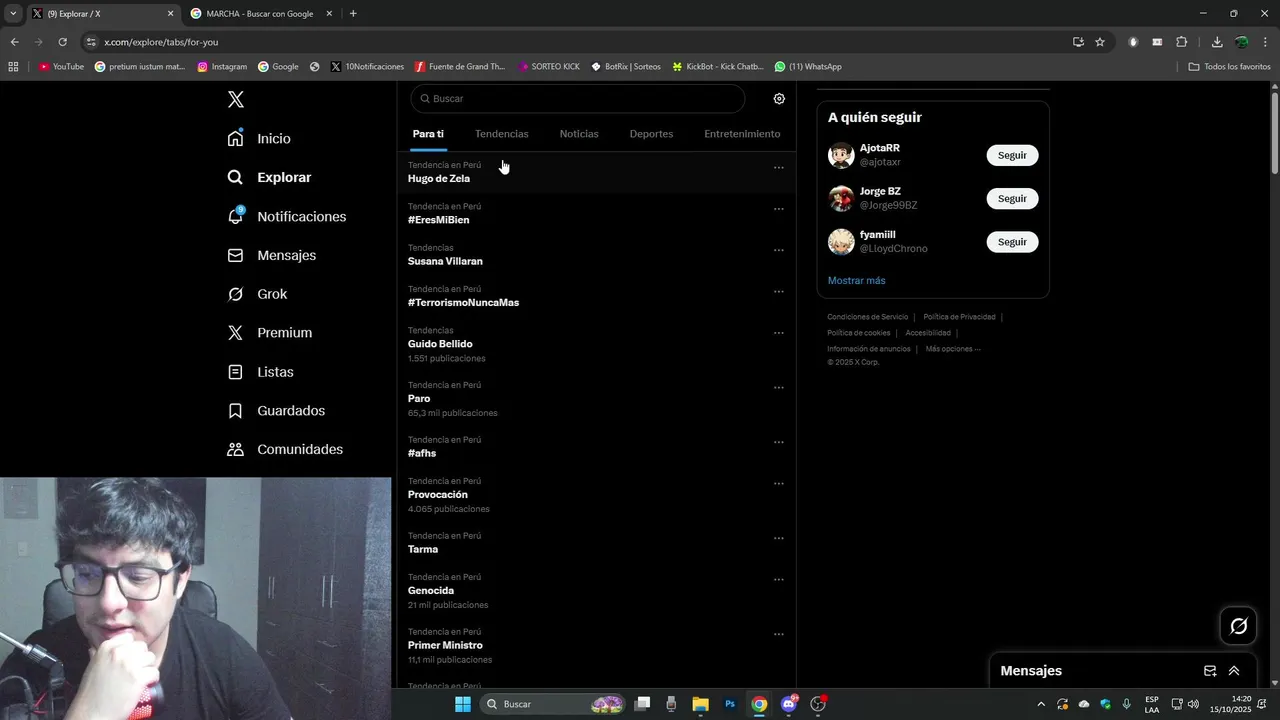The width and height of the screenshot is (1280, 720).
Task: Focus the Buscar search field on X
Action: (x=577, y=99)
